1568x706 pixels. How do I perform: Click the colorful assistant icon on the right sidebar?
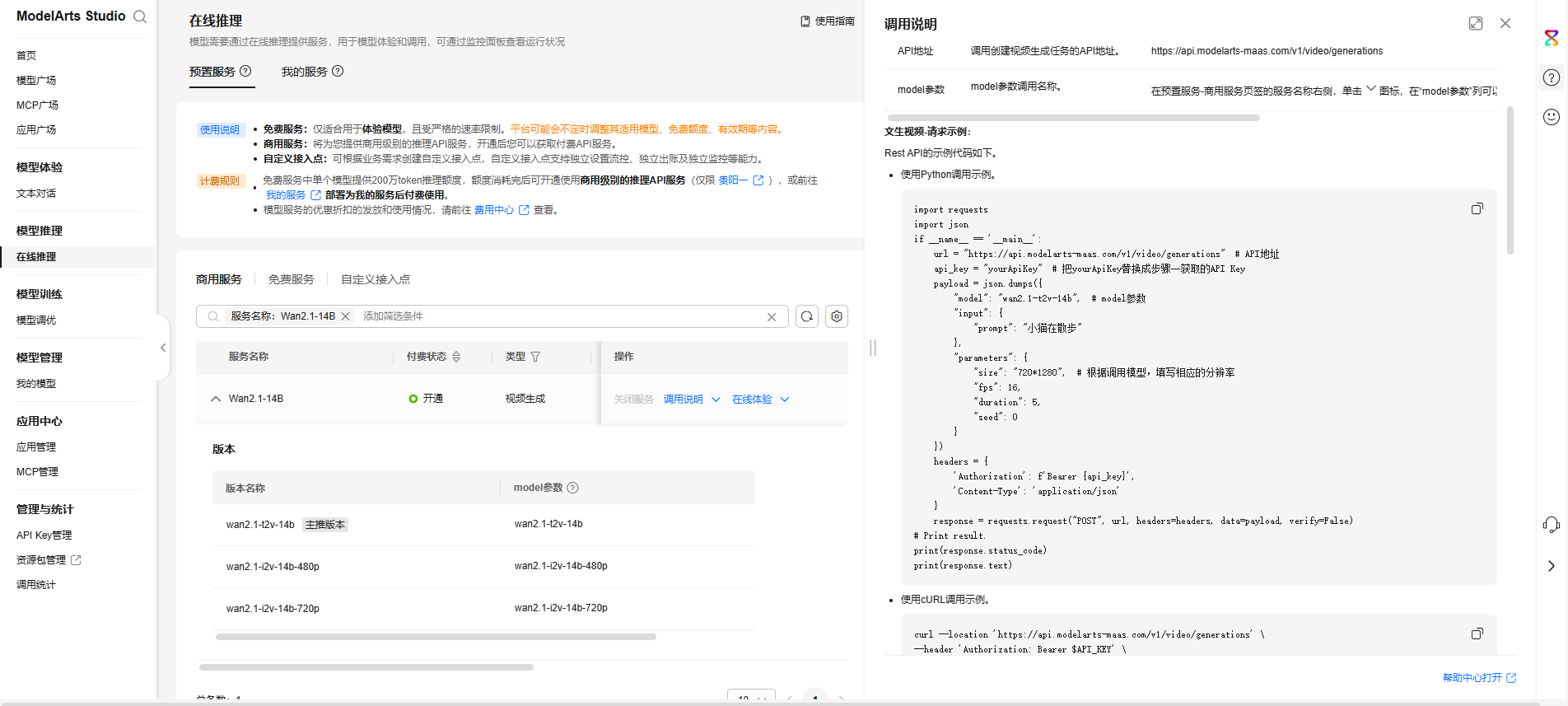click(x=1552, y=38)
